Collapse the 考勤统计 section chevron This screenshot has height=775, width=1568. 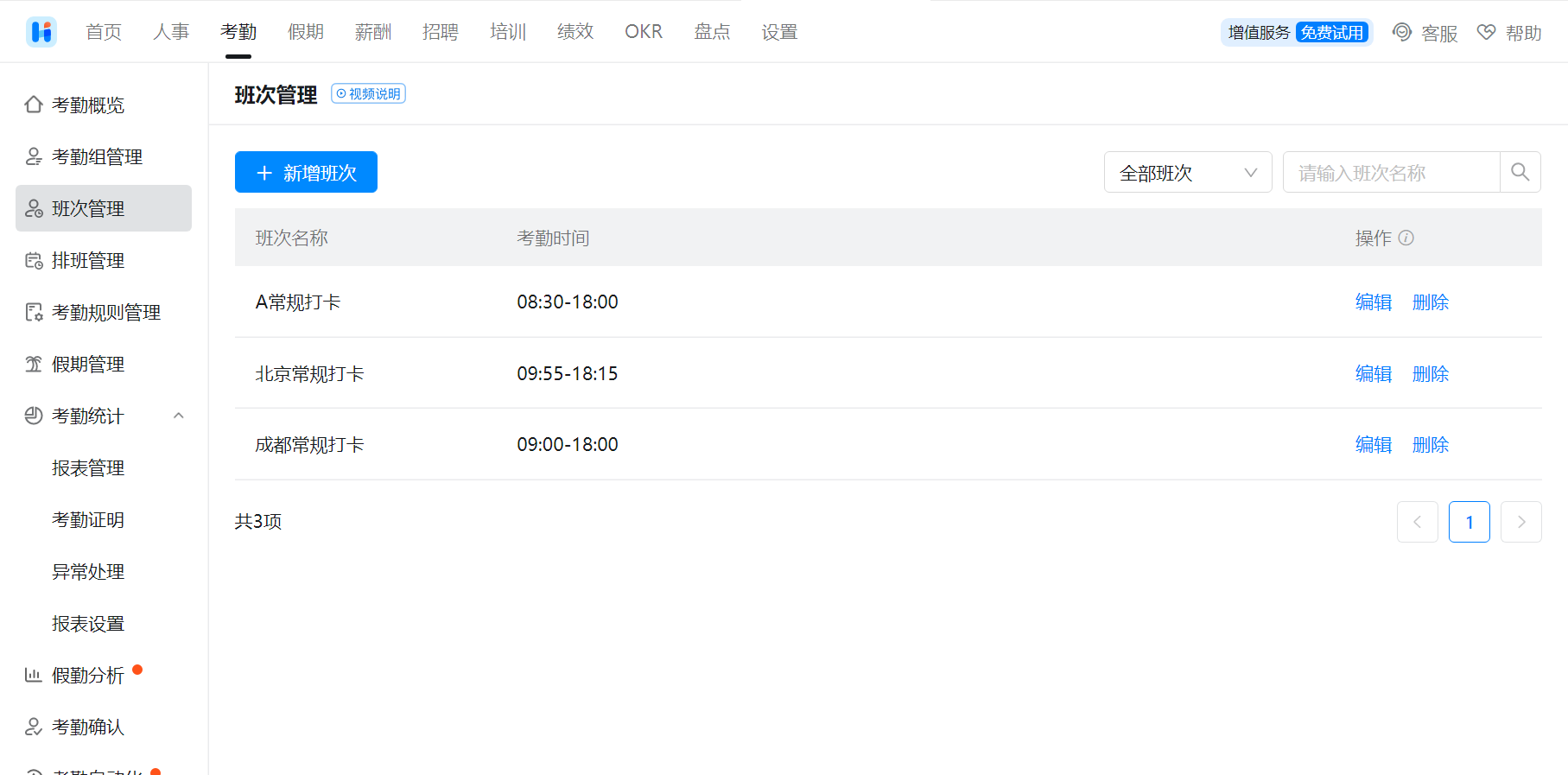(179, 416)
